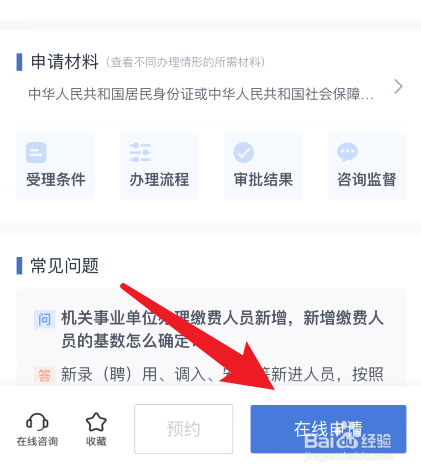This screenshot has height=474, width=421.
Task: Tap the answer text beginning 新录（聘）用
Action: (x=222, y=374)
